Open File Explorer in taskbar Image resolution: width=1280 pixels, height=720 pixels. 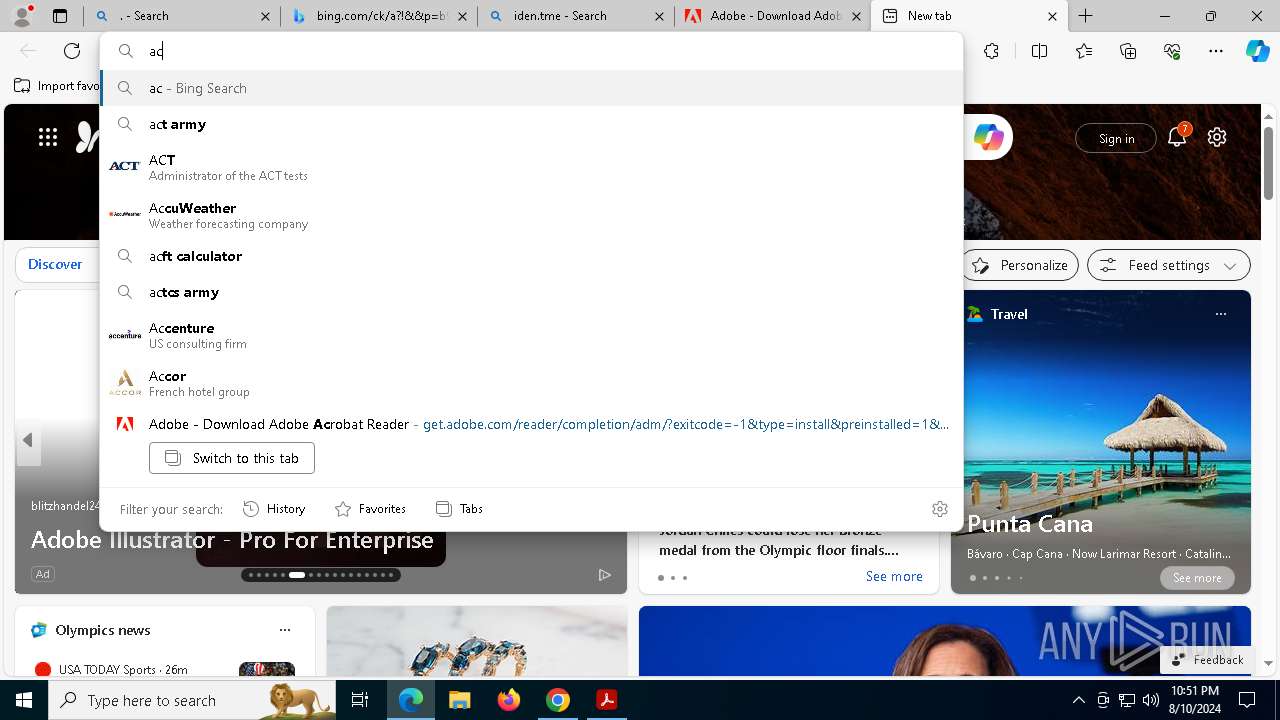(x=459, y=700)
